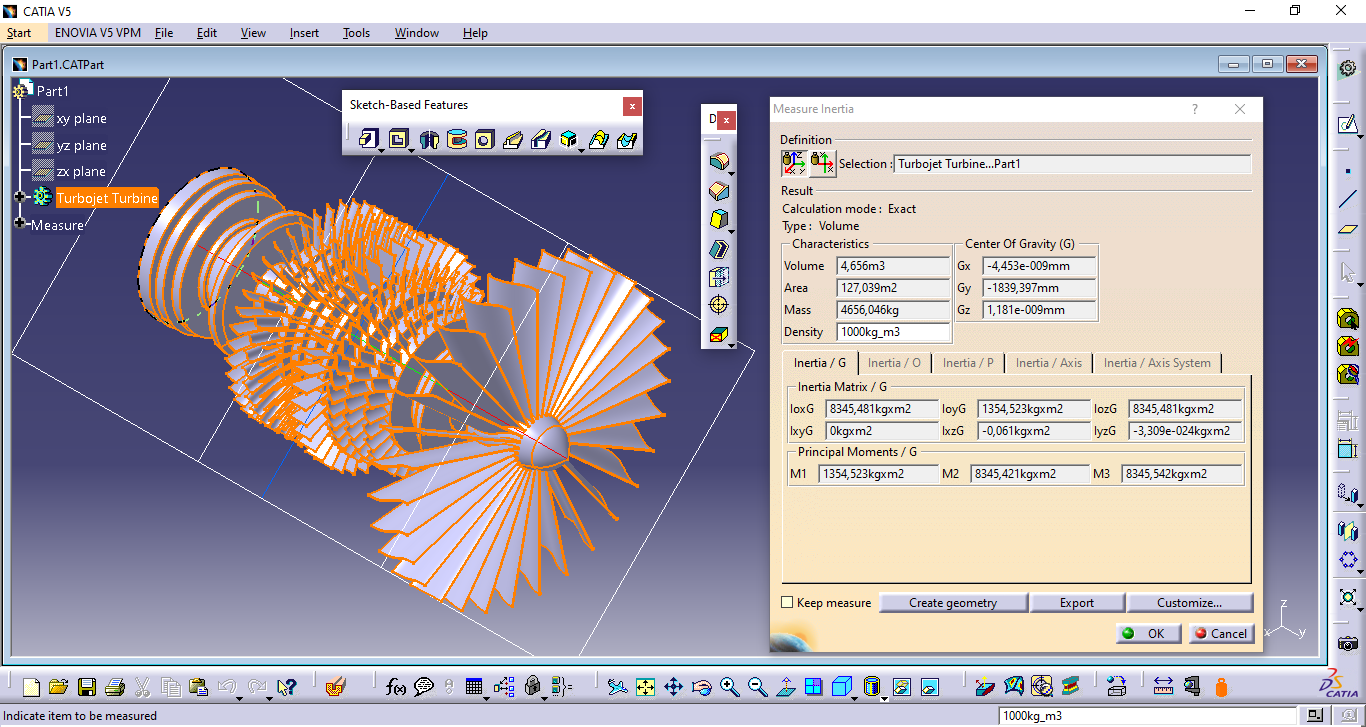Open the Formula f(x) tool

click(x=396, y=686)
